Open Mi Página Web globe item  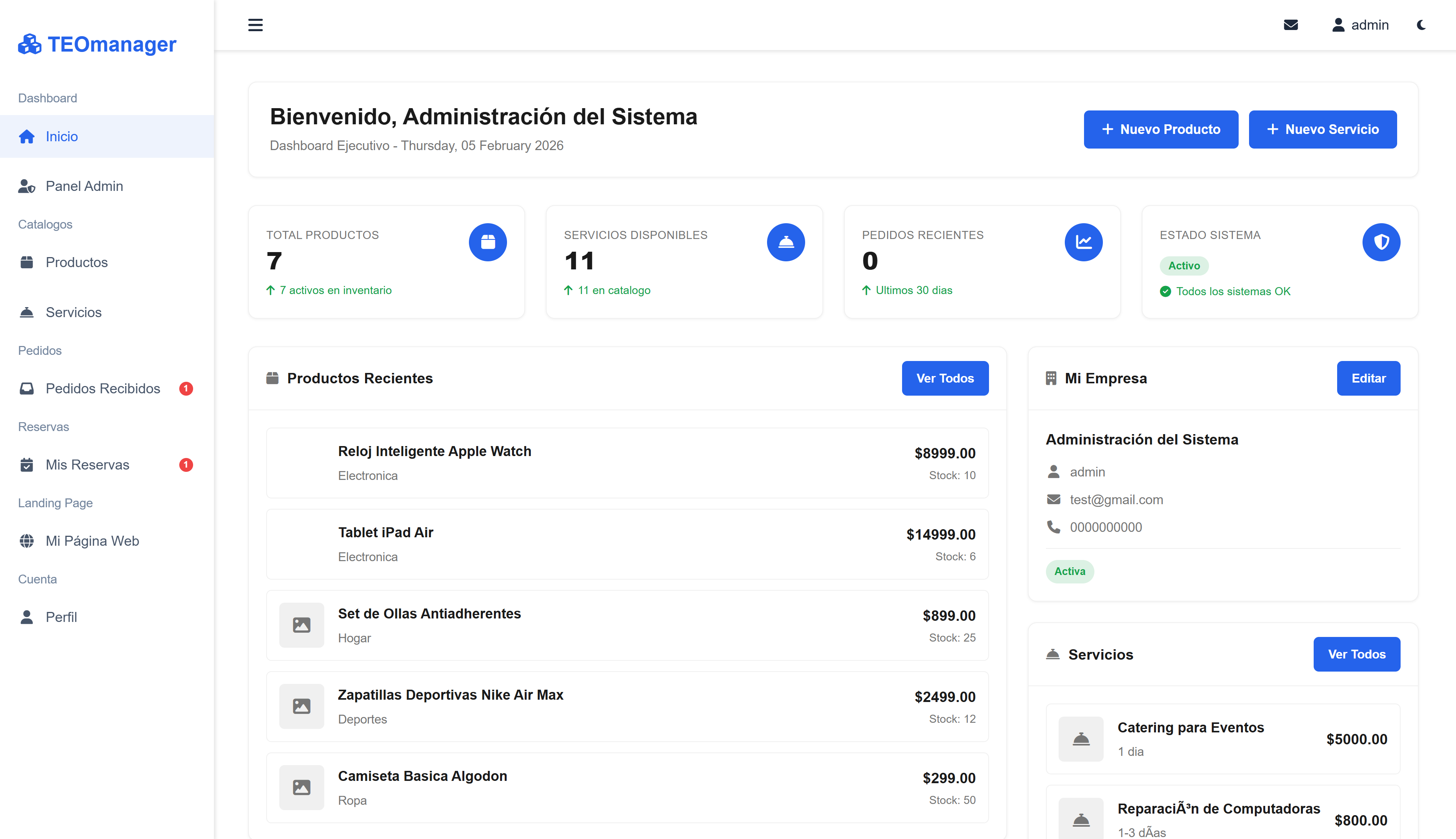(92, 540)
